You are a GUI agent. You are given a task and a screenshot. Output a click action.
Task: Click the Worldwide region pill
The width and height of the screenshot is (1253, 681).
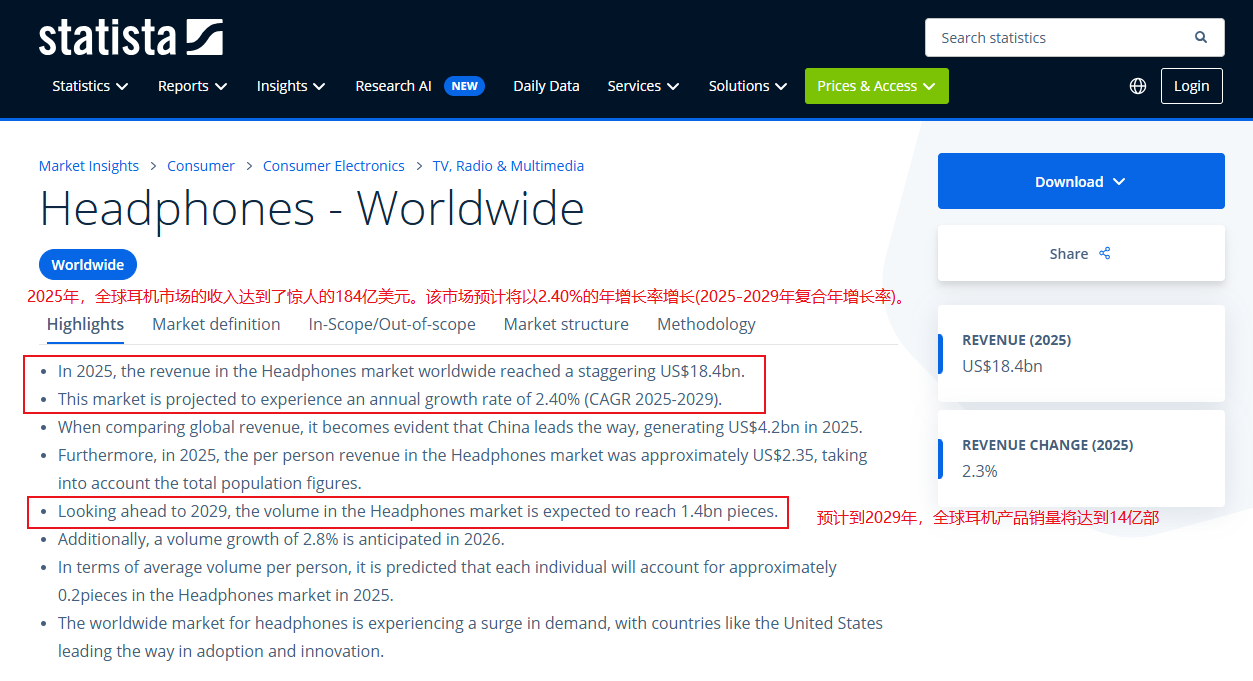click(x=88, y=265)
